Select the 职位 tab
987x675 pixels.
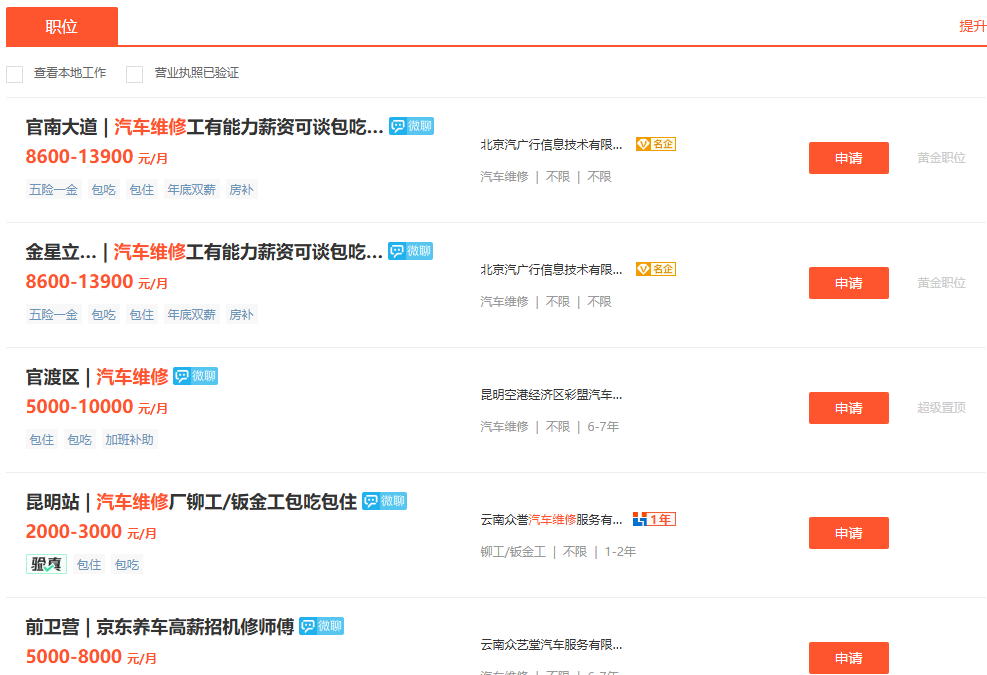(x=62, y=27)
